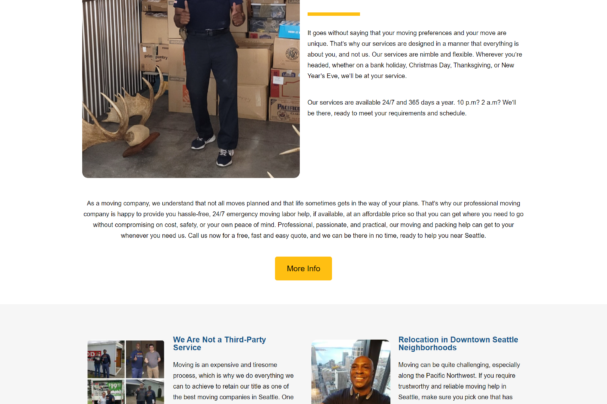This screenshot has height=404, width=607.
Task: Click the yellow More Info button
Action: (x=303, y=268)
